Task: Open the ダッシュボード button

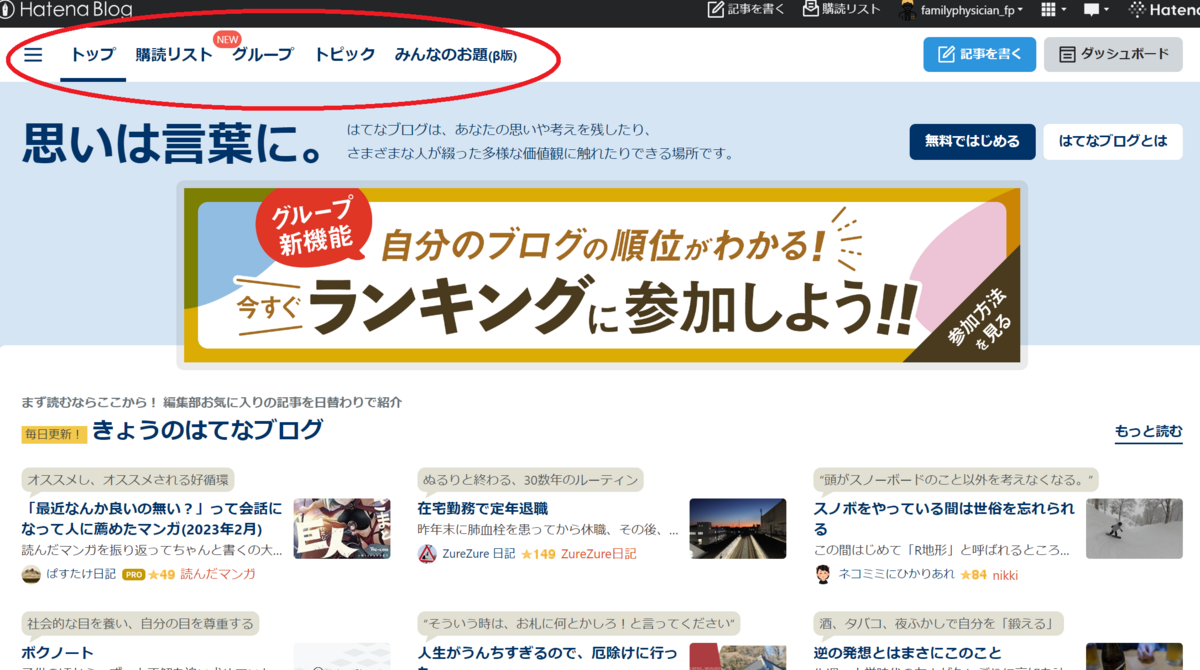Action: (1112, 54)
